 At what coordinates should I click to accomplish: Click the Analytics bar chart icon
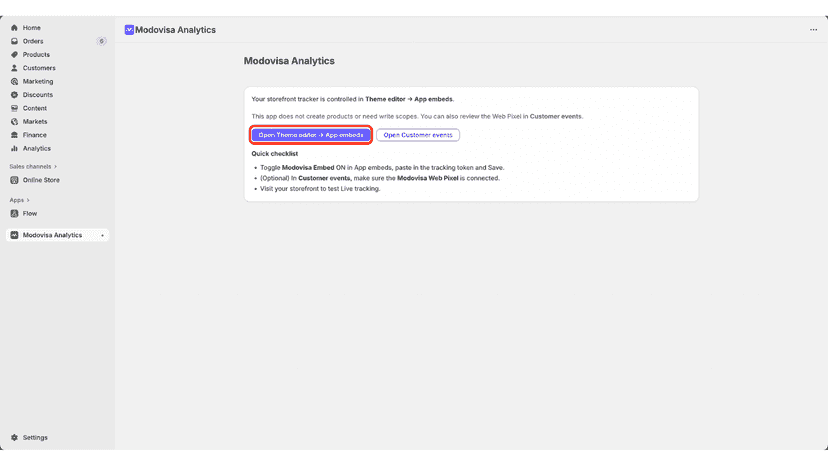pyautogui.click(x=14, y=148)
